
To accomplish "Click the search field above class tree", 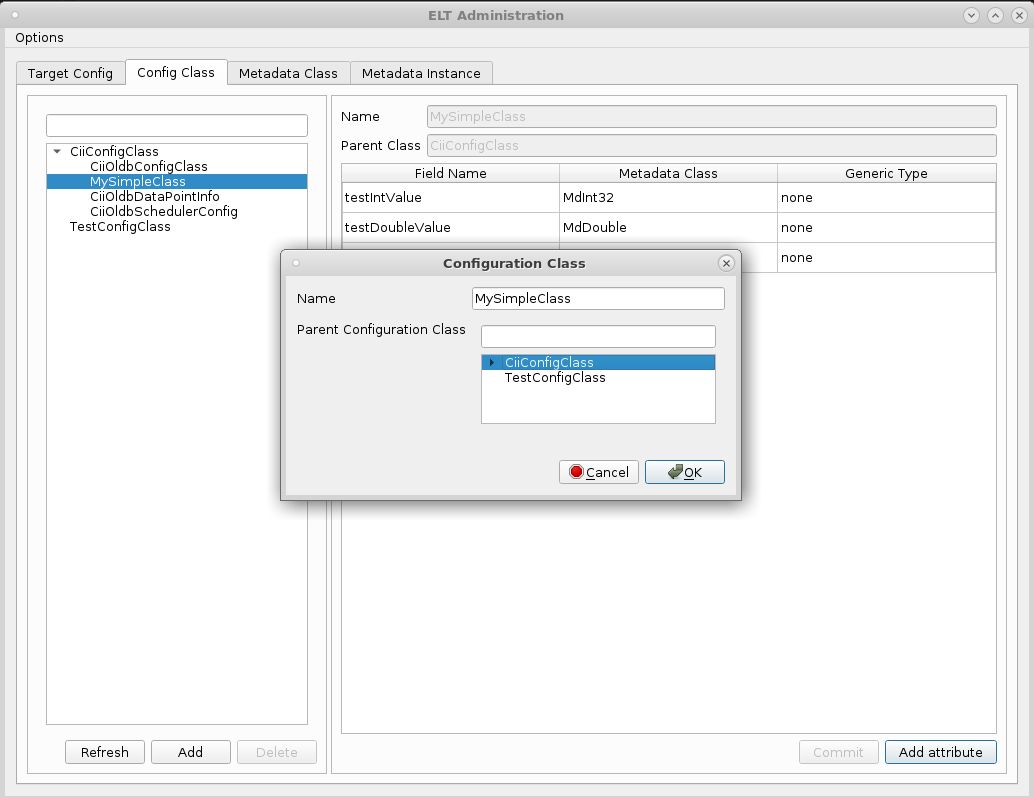I will pyautogui.click(x=176, y=125).
